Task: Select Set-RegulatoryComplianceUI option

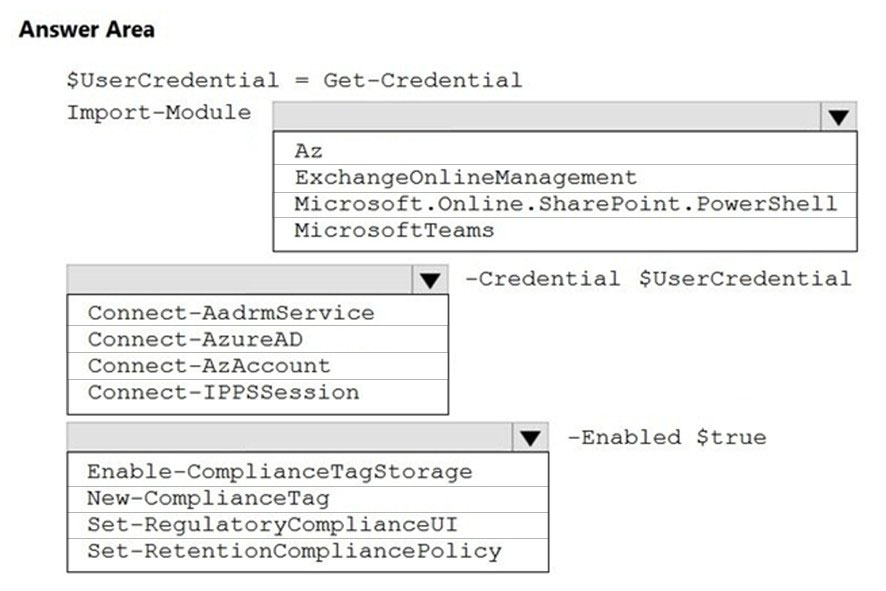Action: coord(307,525)
